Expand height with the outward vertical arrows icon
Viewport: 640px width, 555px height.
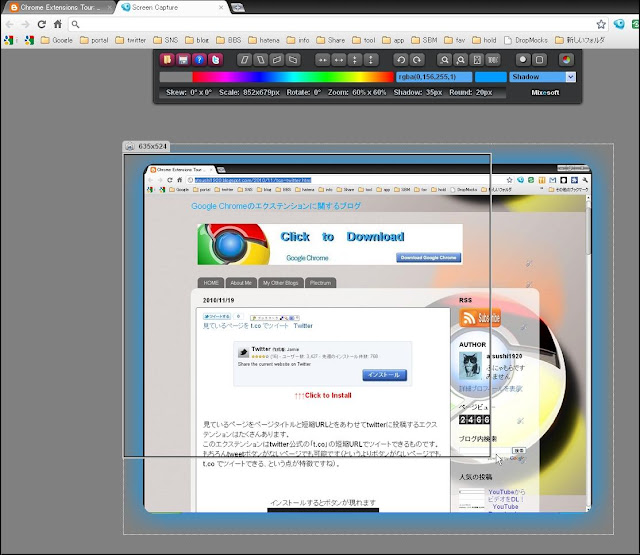(371, 60)
